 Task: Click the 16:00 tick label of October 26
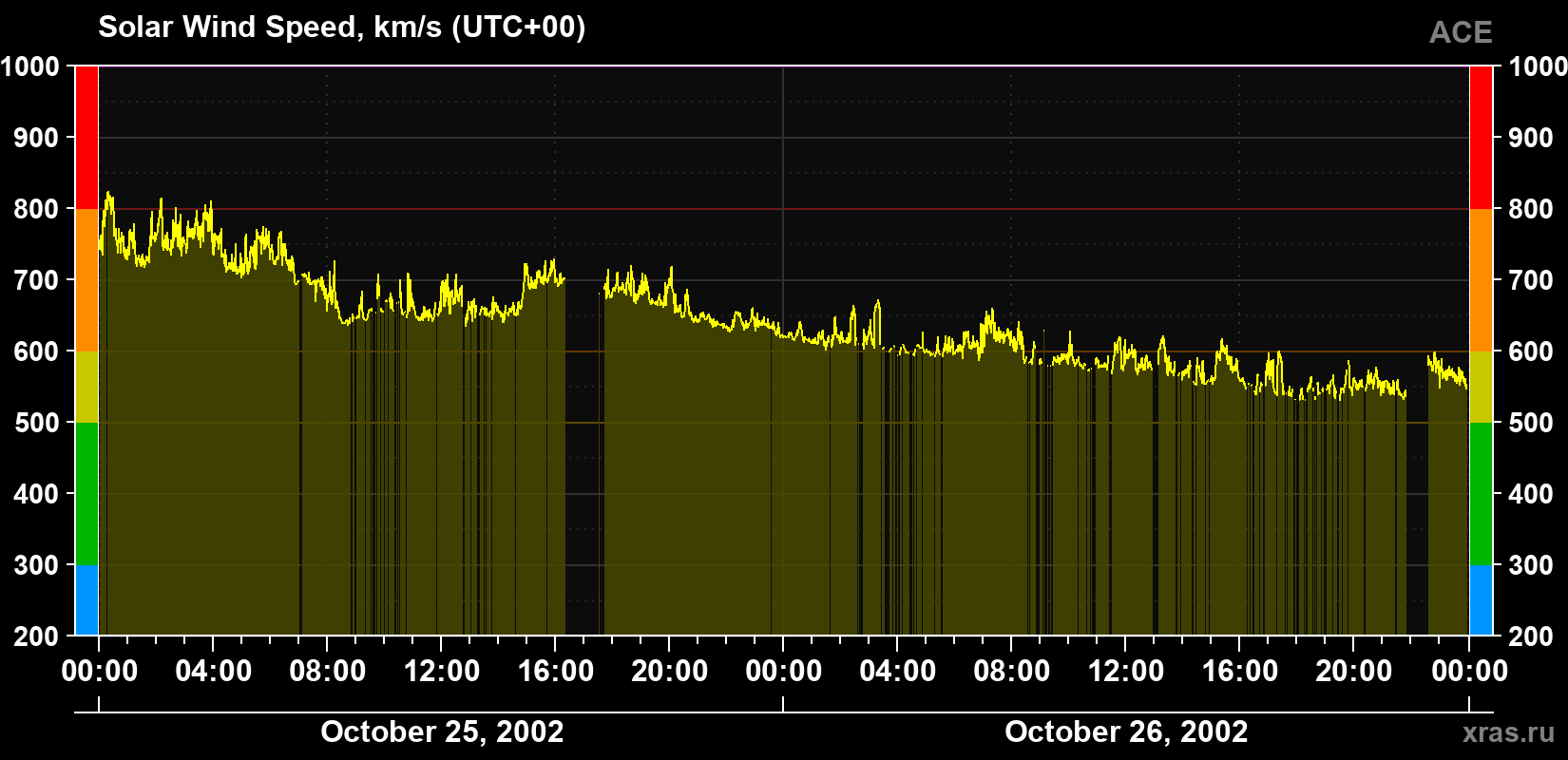tap(1239, 672)
